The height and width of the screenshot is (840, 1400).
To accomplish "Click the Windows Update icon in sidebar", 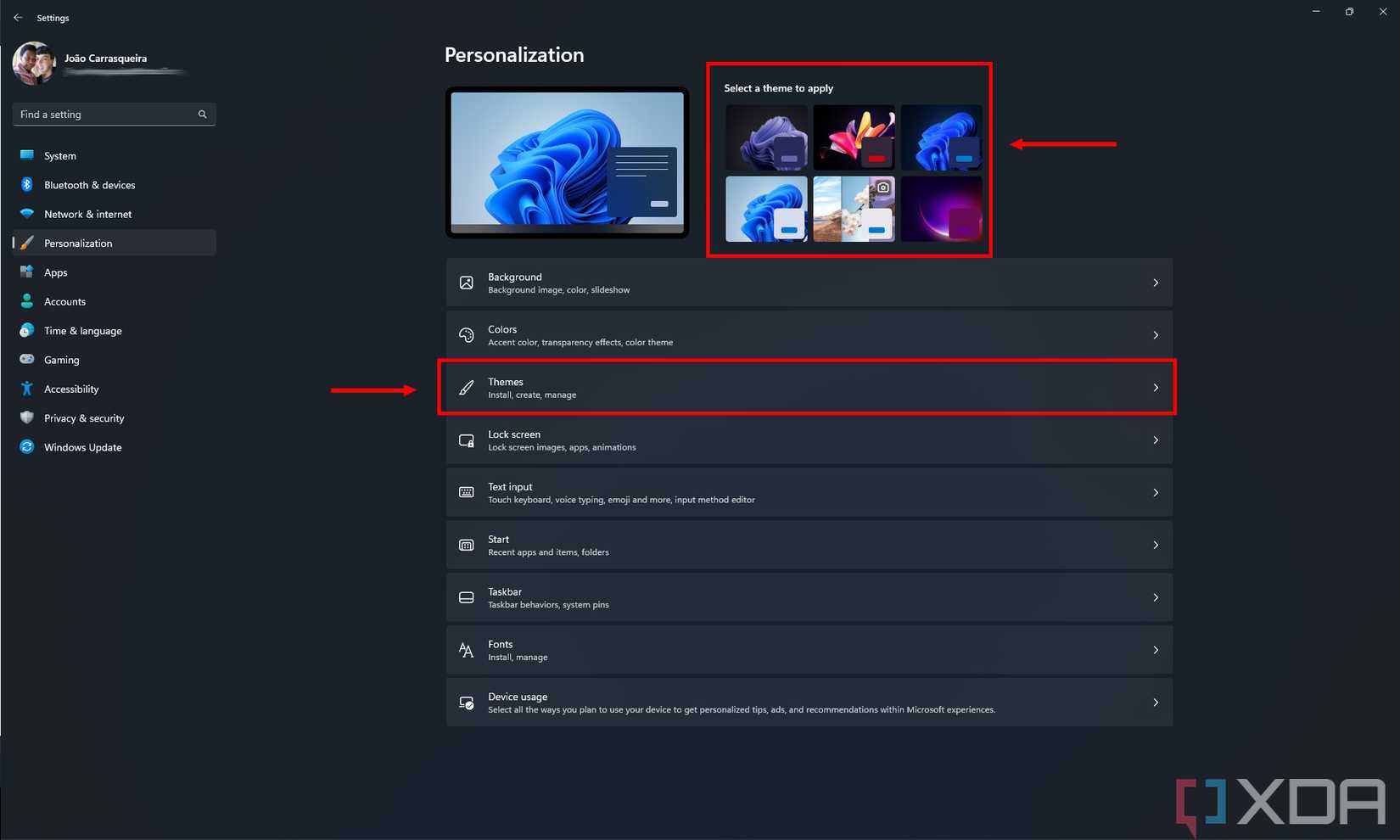I will click(x=26, y=447).
